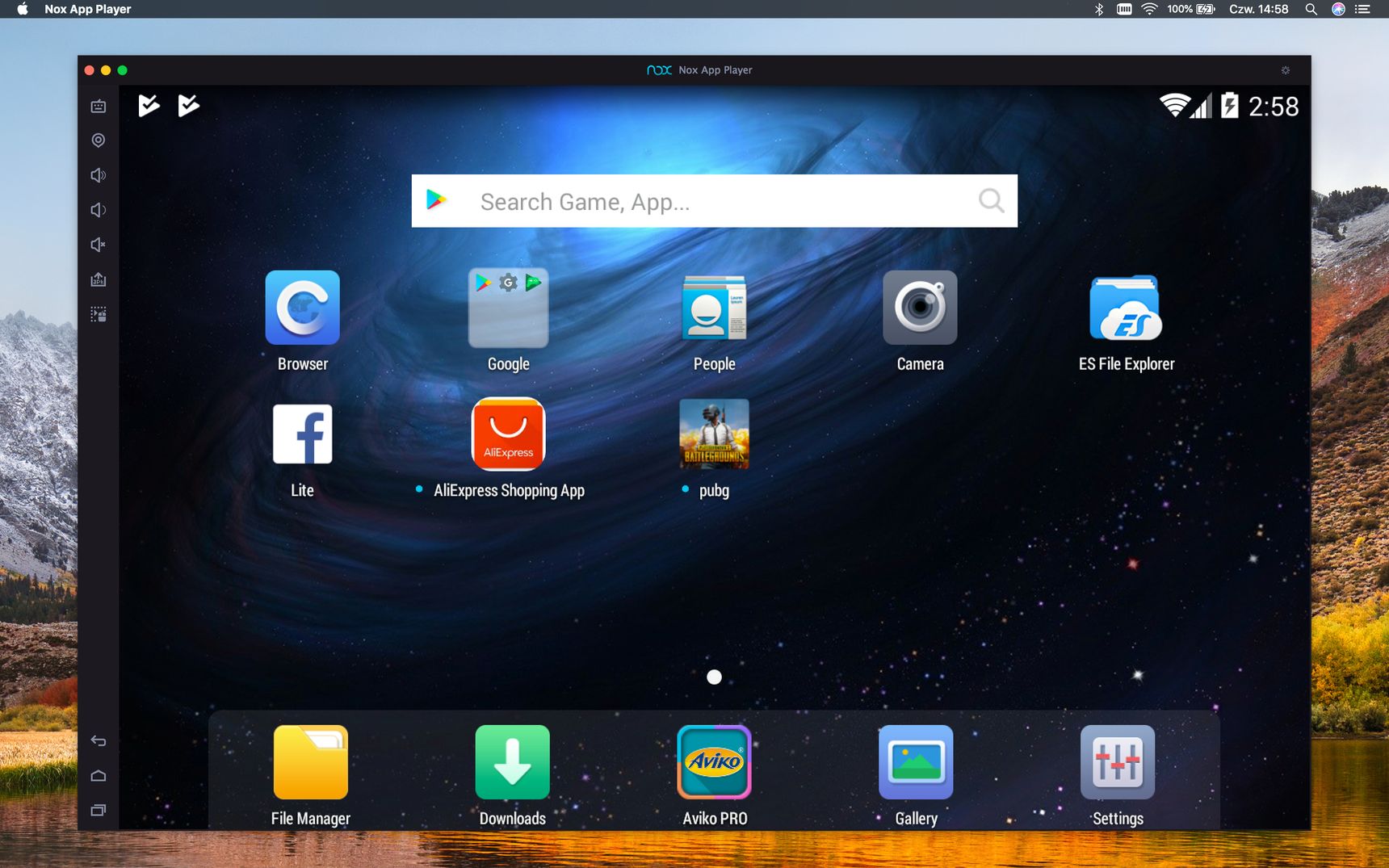Open the Browser app

[x=302, y=308]
